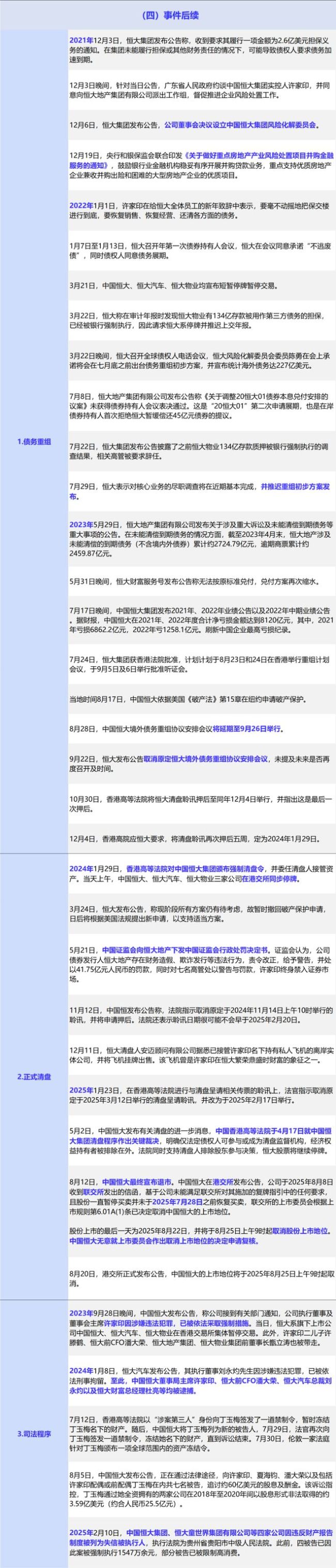This screenshot has width=336, height=1568.
Task: Click the blue sentence "中国恒大无意就上市委员会…申请复核"
Action: pyautogui.click(x=163, y=1240)
